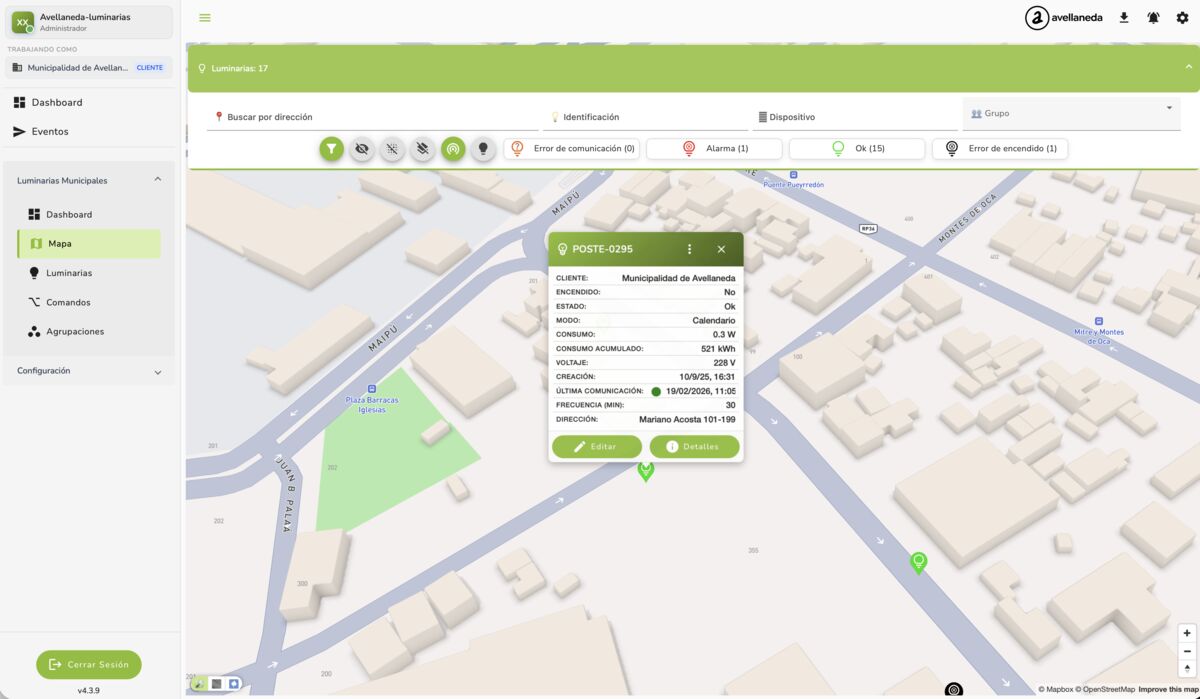Open POSTE-0295 three-dot options menu

[x=689, y=249]
